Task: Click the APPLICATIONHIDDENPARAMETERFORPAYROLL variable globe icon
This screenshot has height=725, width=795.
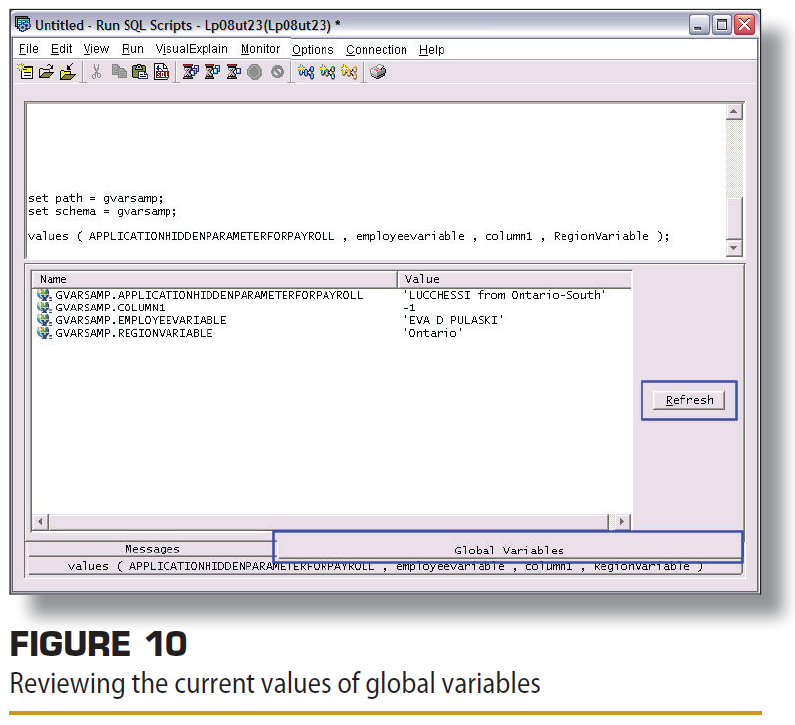Action: [x=44, y=295]
